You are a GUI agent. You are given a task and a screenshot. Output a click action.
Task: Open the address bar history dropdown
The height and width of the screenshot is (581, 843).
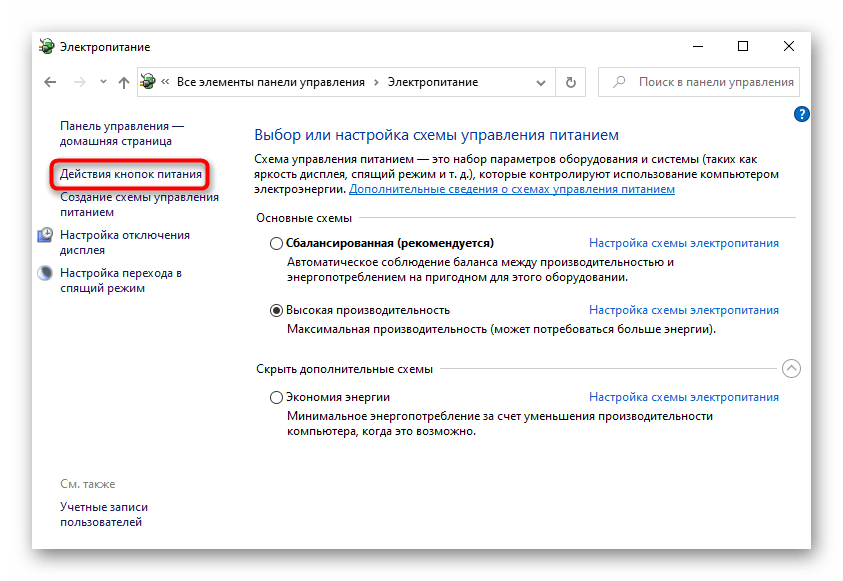(541, 82)
